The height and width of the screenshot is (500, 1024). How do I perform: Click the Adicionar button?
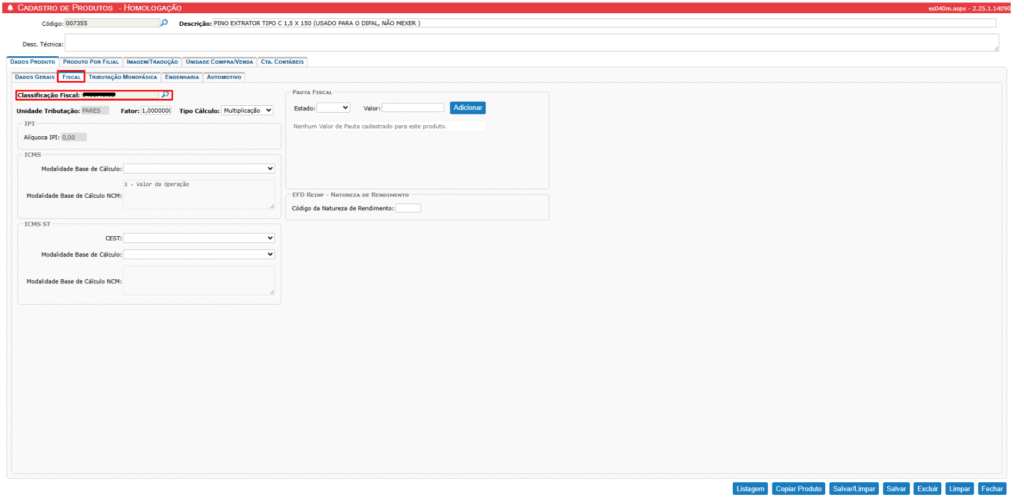[x=468, y=107]
